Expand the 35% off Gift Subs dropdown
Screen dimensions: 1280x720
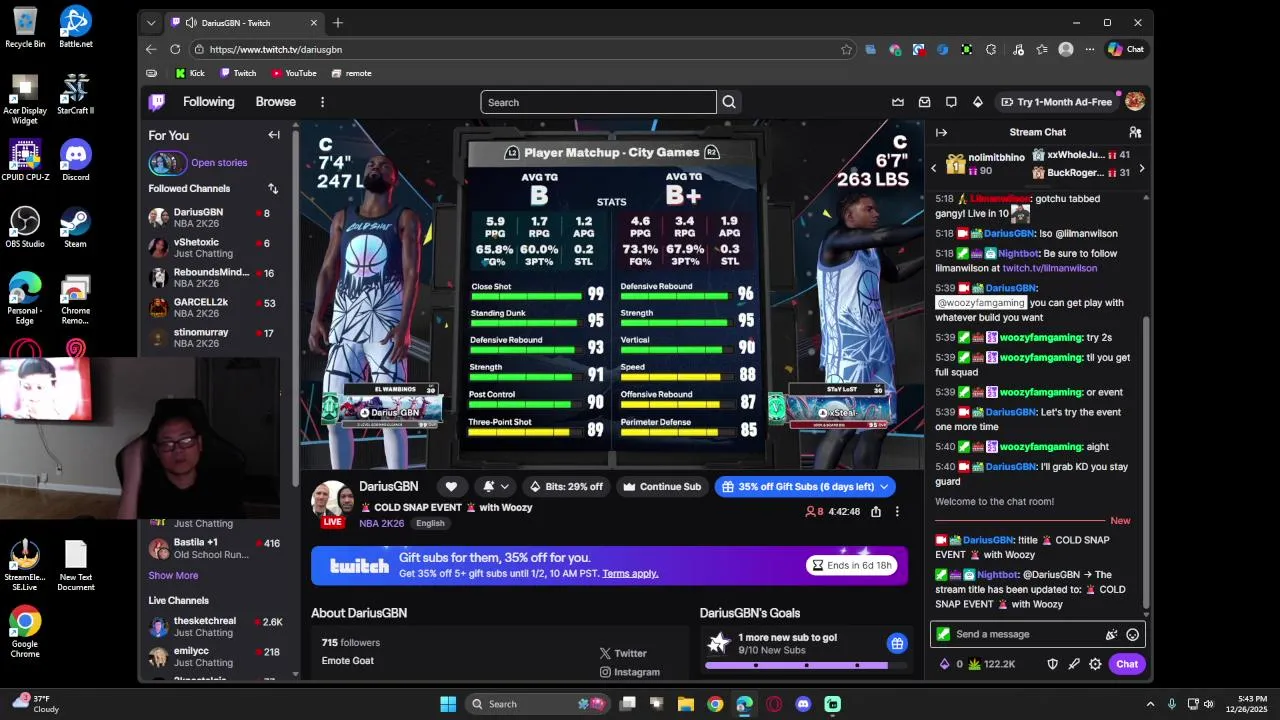(883, 487)
